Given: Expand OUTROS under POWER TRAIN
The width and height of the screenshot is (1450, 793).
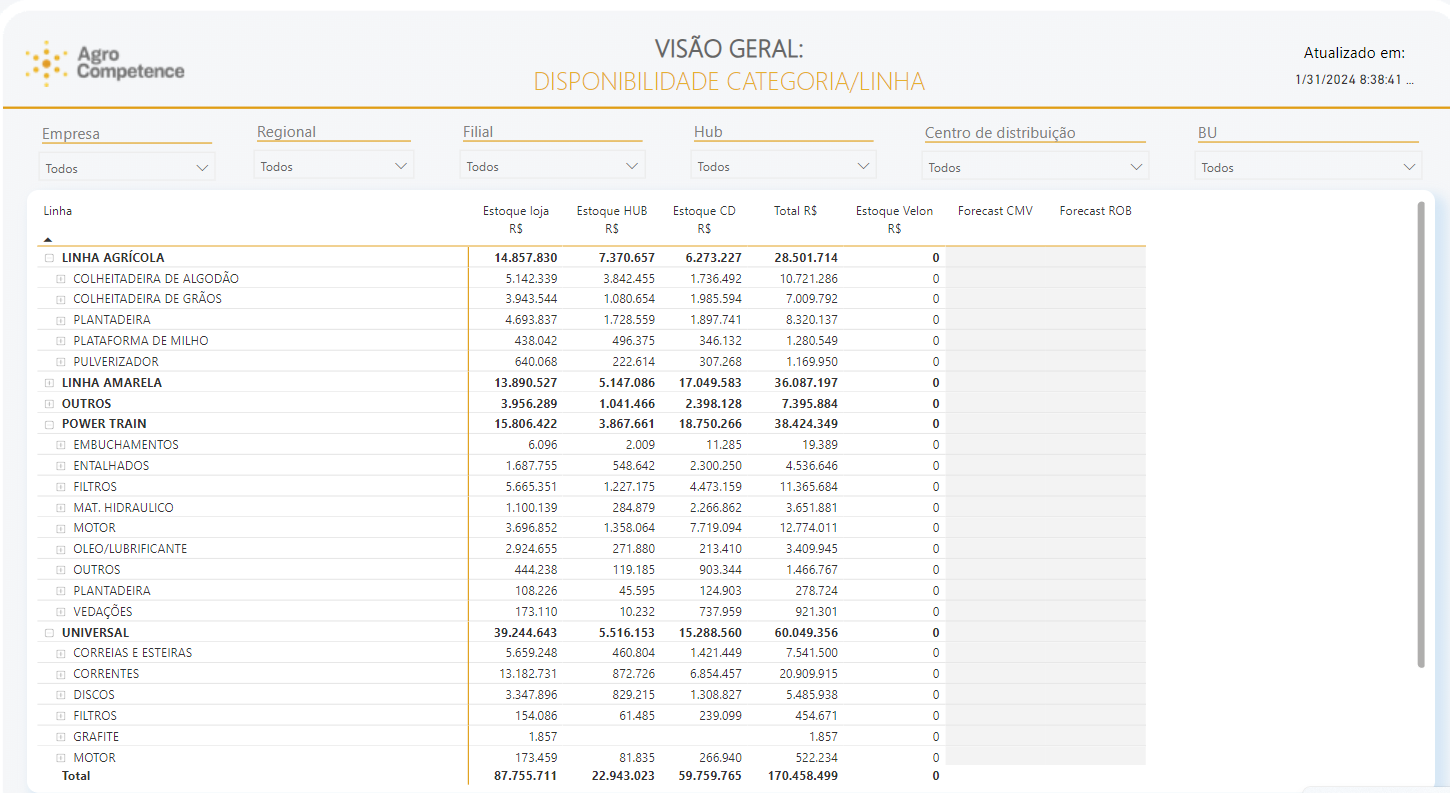Looking at the screenshot, I should coord(61,570).
